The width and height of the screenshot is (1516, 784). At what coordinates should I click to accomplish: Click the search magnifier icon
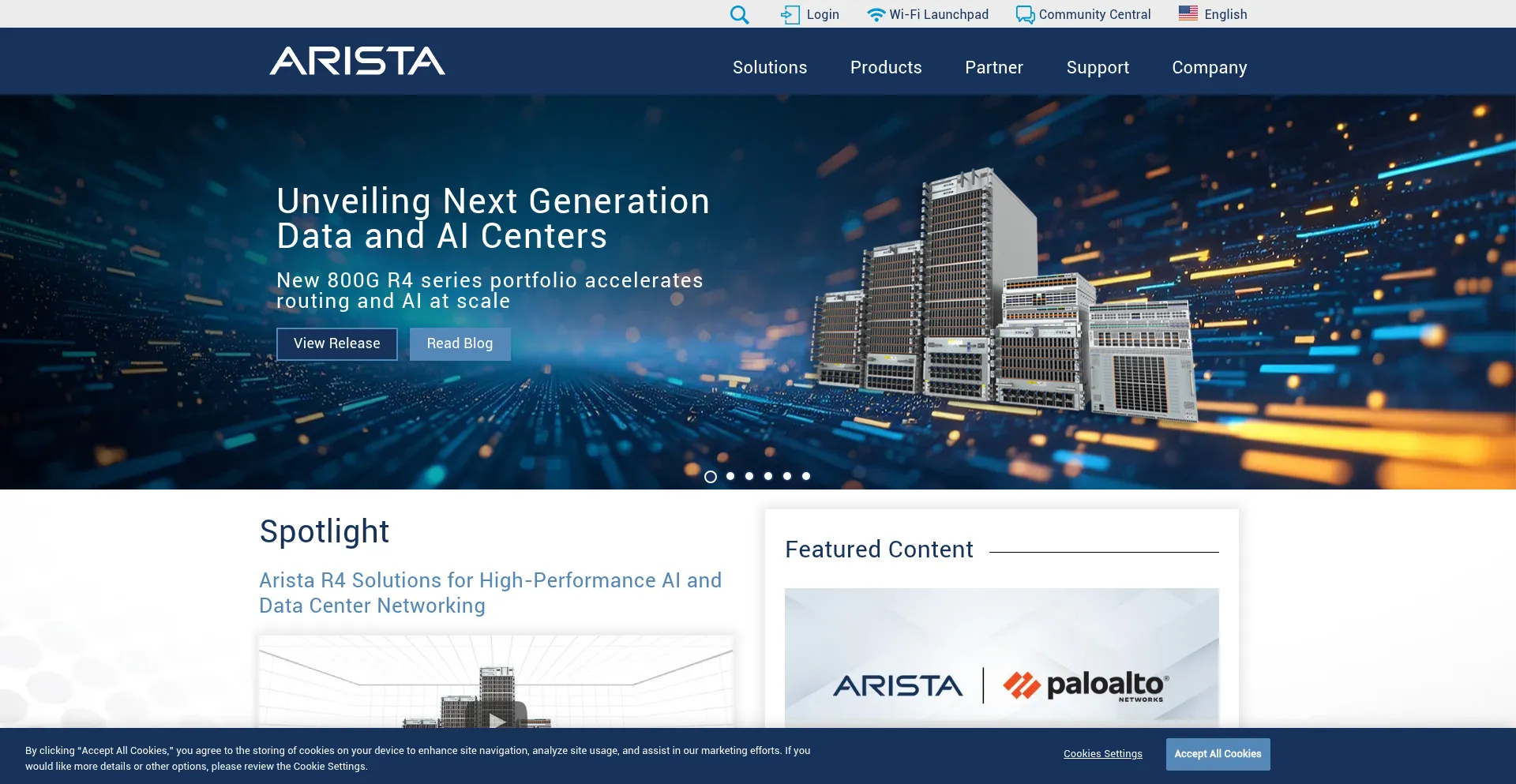[739, 14]
